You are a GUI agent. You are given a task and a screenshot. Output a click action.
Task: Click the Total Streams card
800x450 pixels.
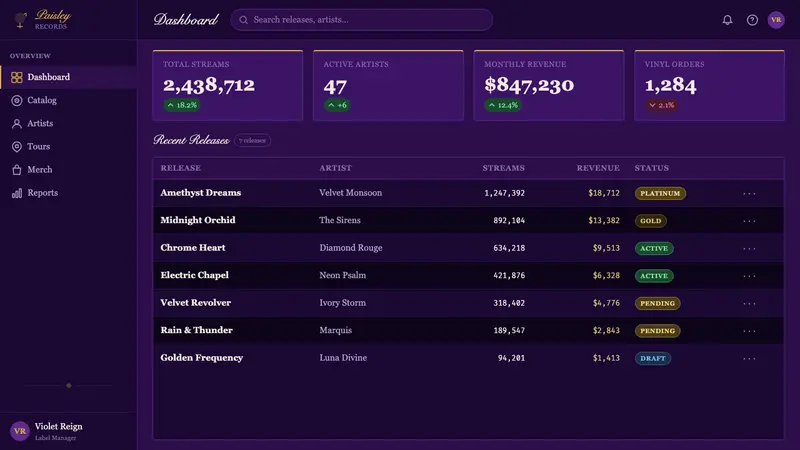(x=228, y=85)
